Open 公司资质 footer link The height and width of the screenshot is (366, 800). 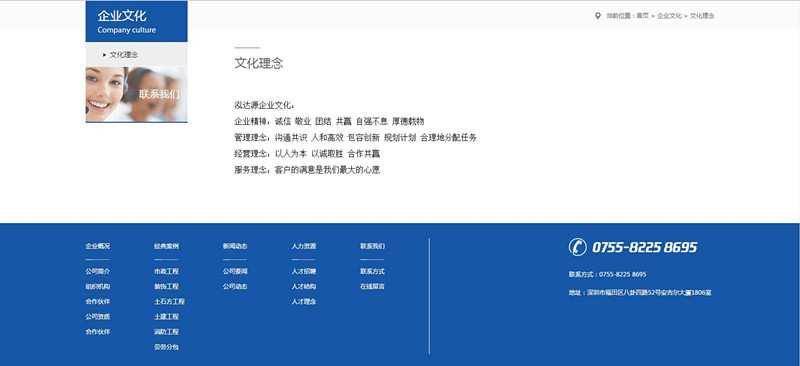coord(97,317)
